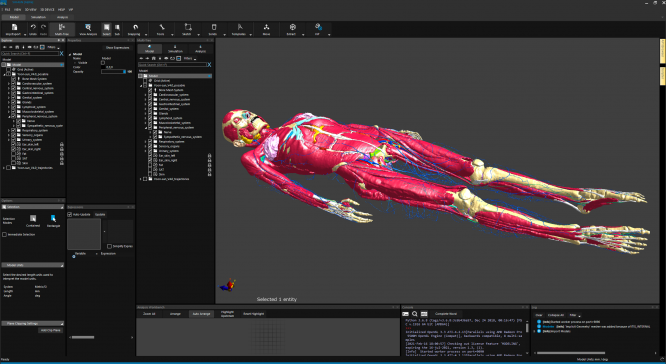Image resolution: width=666 pixels, height=364 pixels.
Task: Select the Rectangle selection mode icon
Action: click(53, 218)
